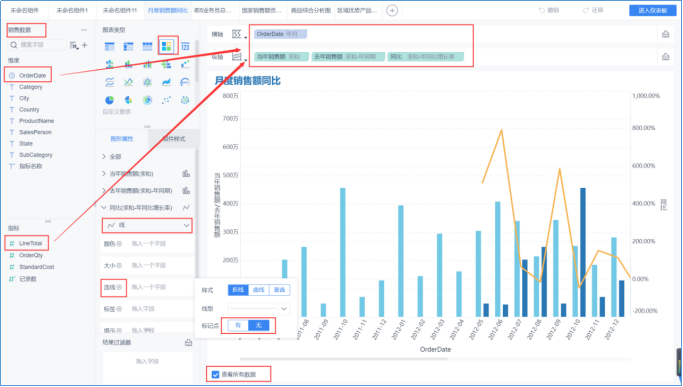Click the 搜索字段 search box
Screen dimensions: 683x387
(37, 45)
